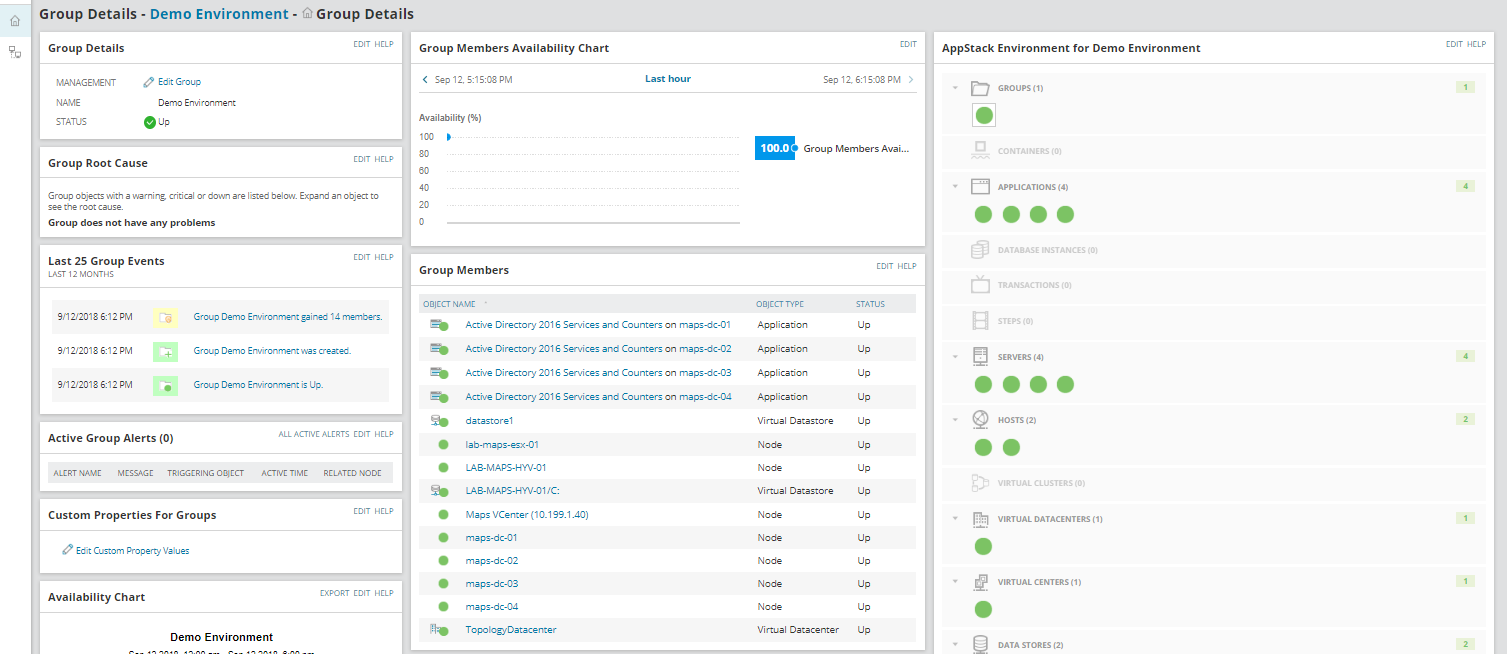The height and width of the screenshot is (654, 1507).
Task: Click the Transactions icon in AppStack
Action: click(x=980, y=285)
